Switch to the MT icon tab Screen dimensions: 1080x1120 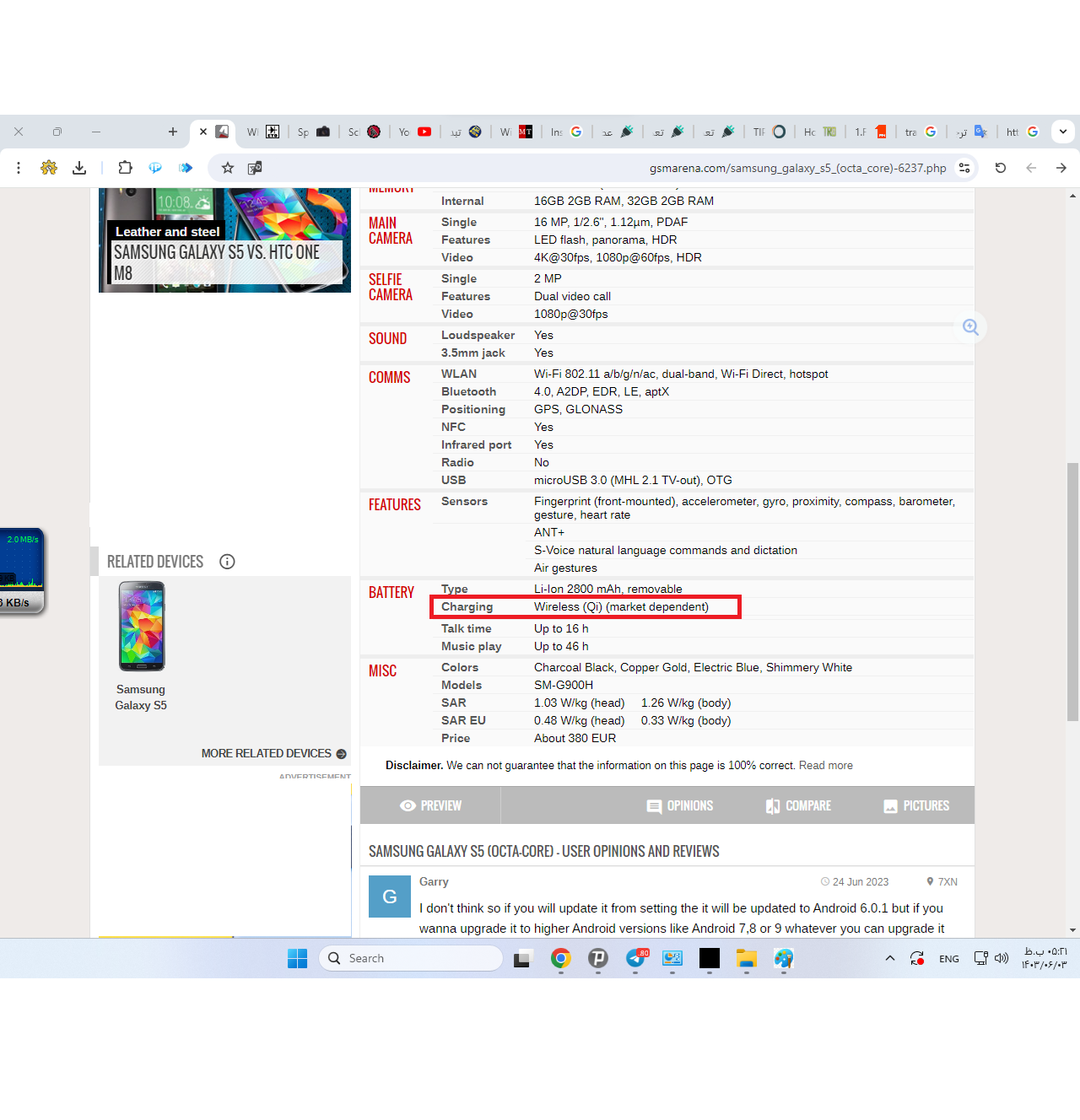pos(516,132)
